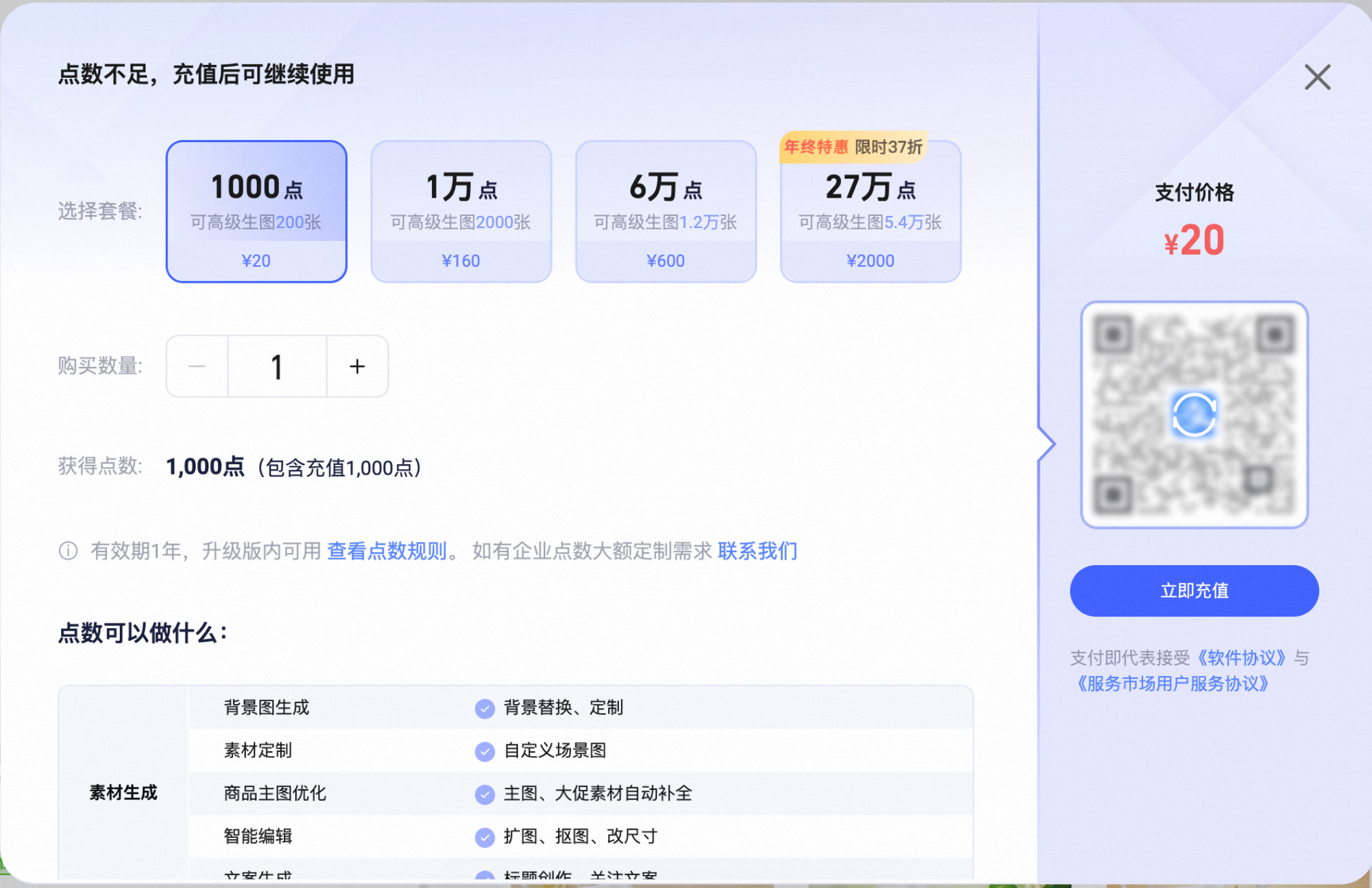Click check icon beside 主图、大促素材自动补全
The height and width of the screenshot is (888, 1372).
click(485, 794)
